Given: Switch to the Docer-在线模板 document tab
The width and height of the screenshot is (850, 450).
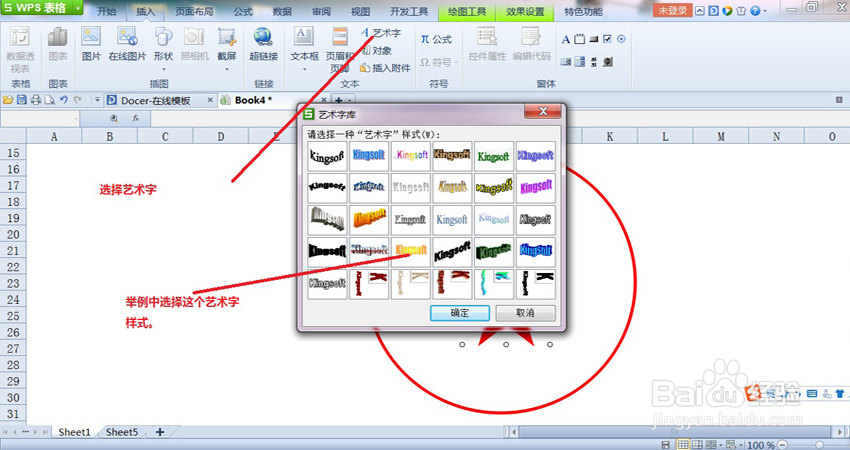Looking at the screenshot, I should 155,100.
